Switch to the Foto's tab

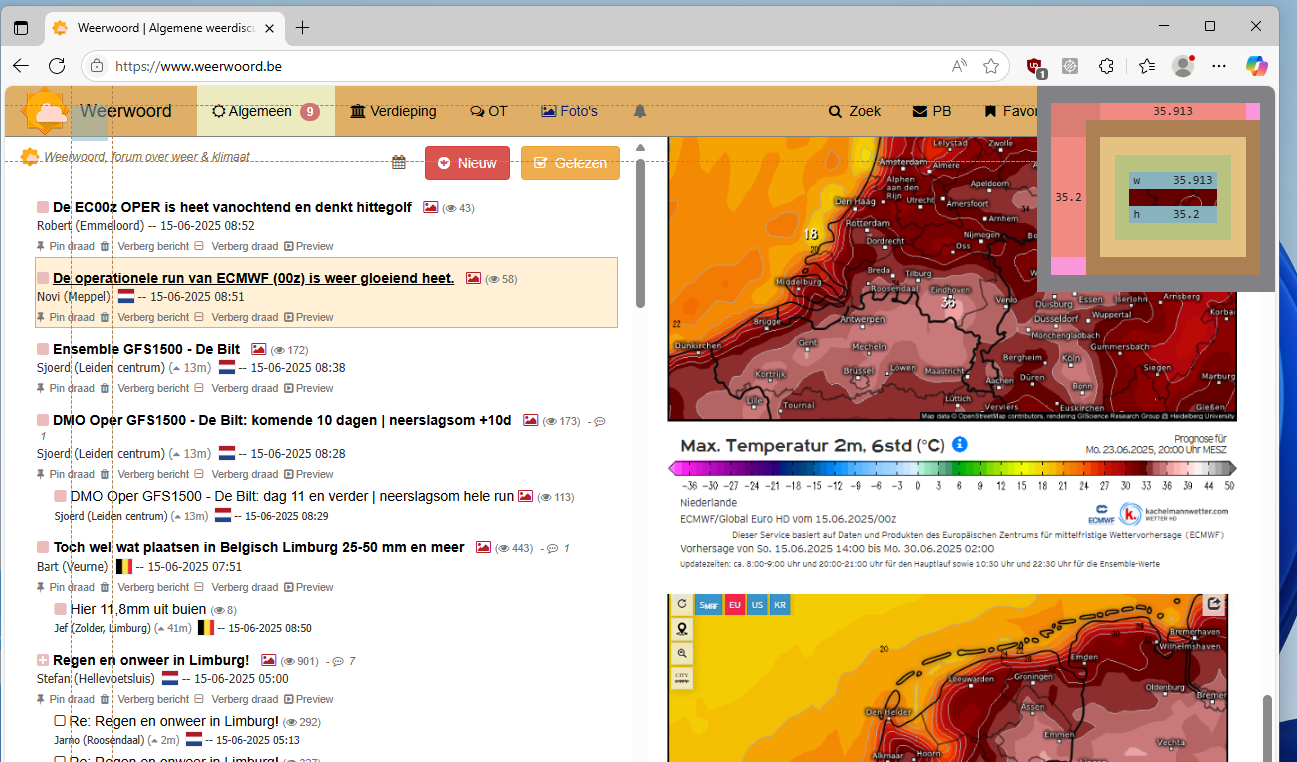[569, 111]
